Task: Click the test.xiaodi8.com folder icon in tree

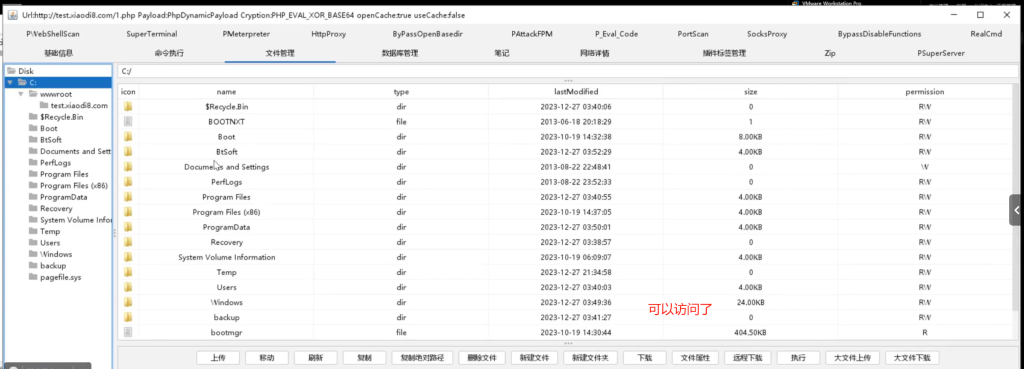Action: (x=44, y=105)
